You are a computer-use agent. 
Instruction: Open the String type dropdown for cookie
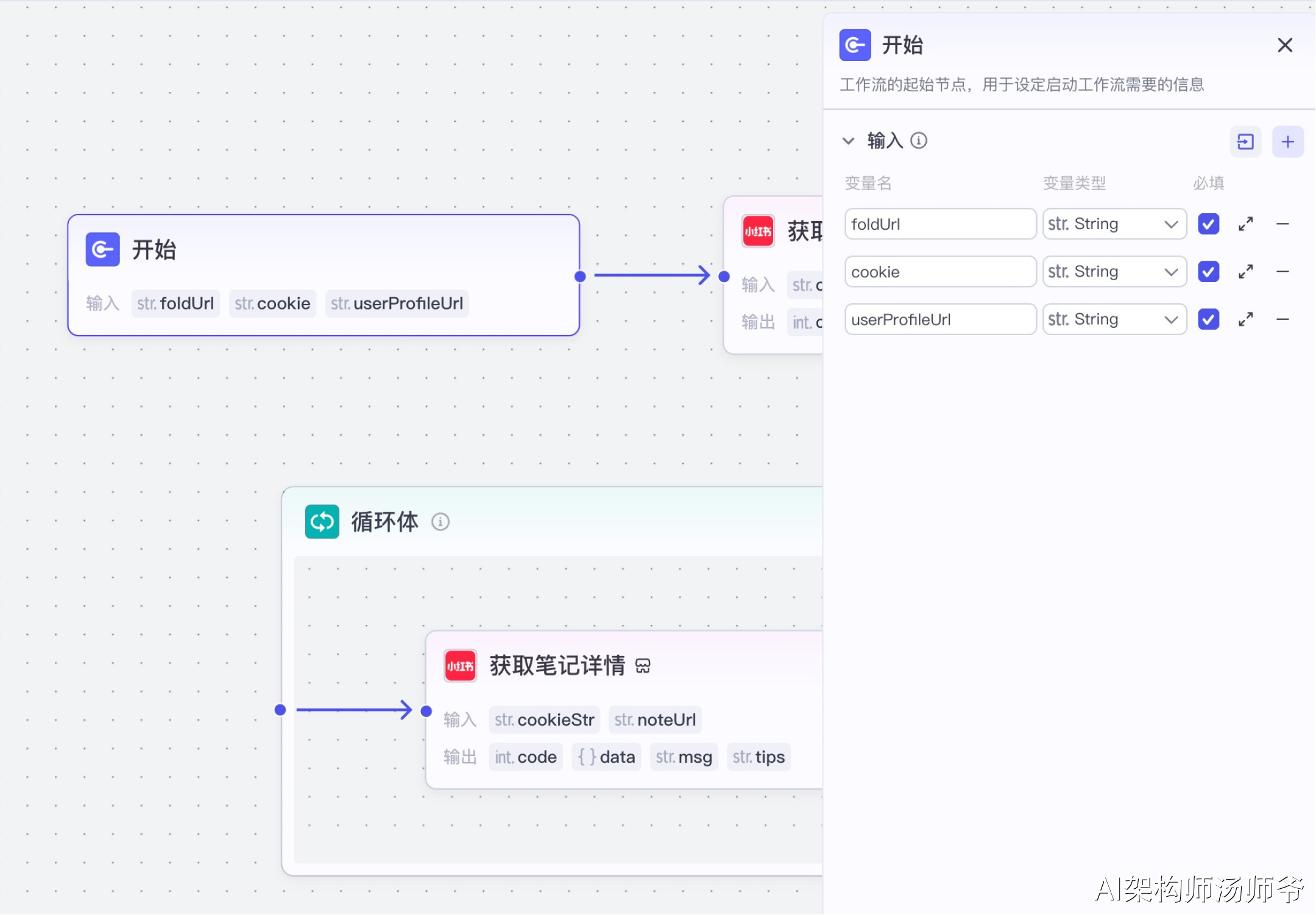[x=1114, y=272]
